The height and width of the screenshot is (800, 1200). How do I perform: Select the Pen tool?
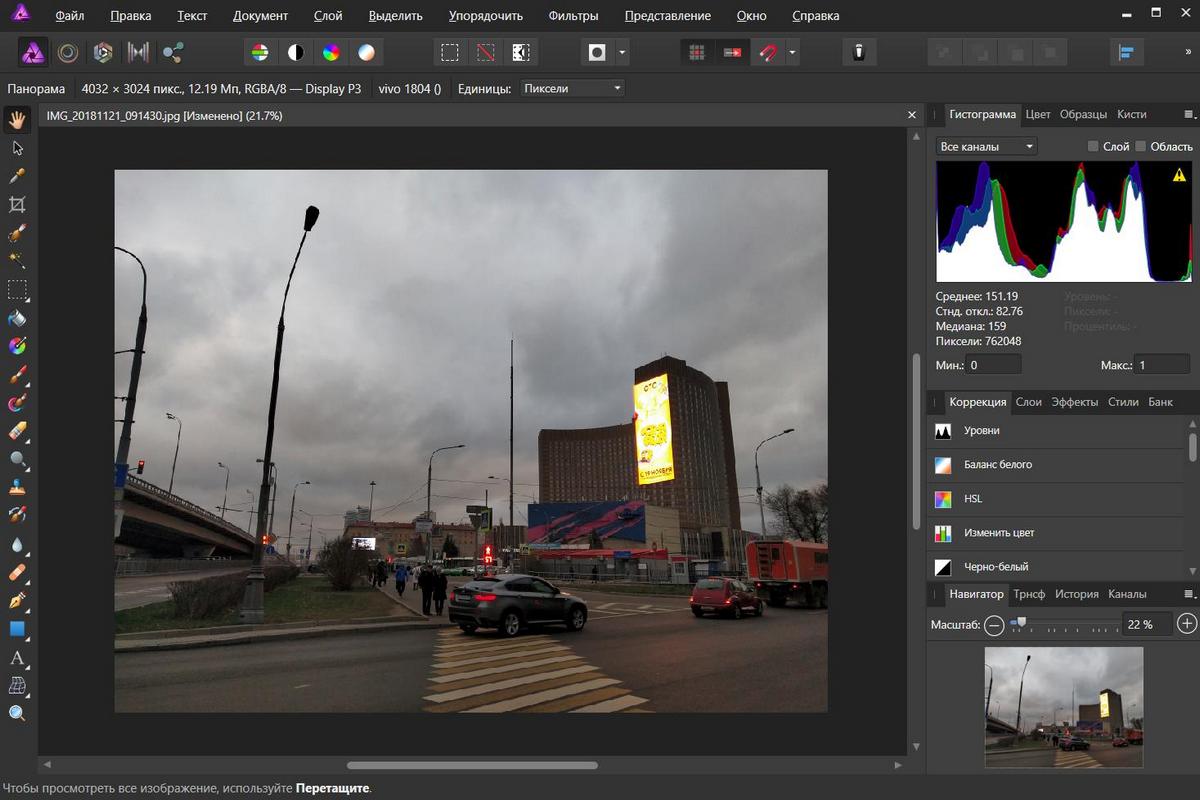(x=17, y=602)
